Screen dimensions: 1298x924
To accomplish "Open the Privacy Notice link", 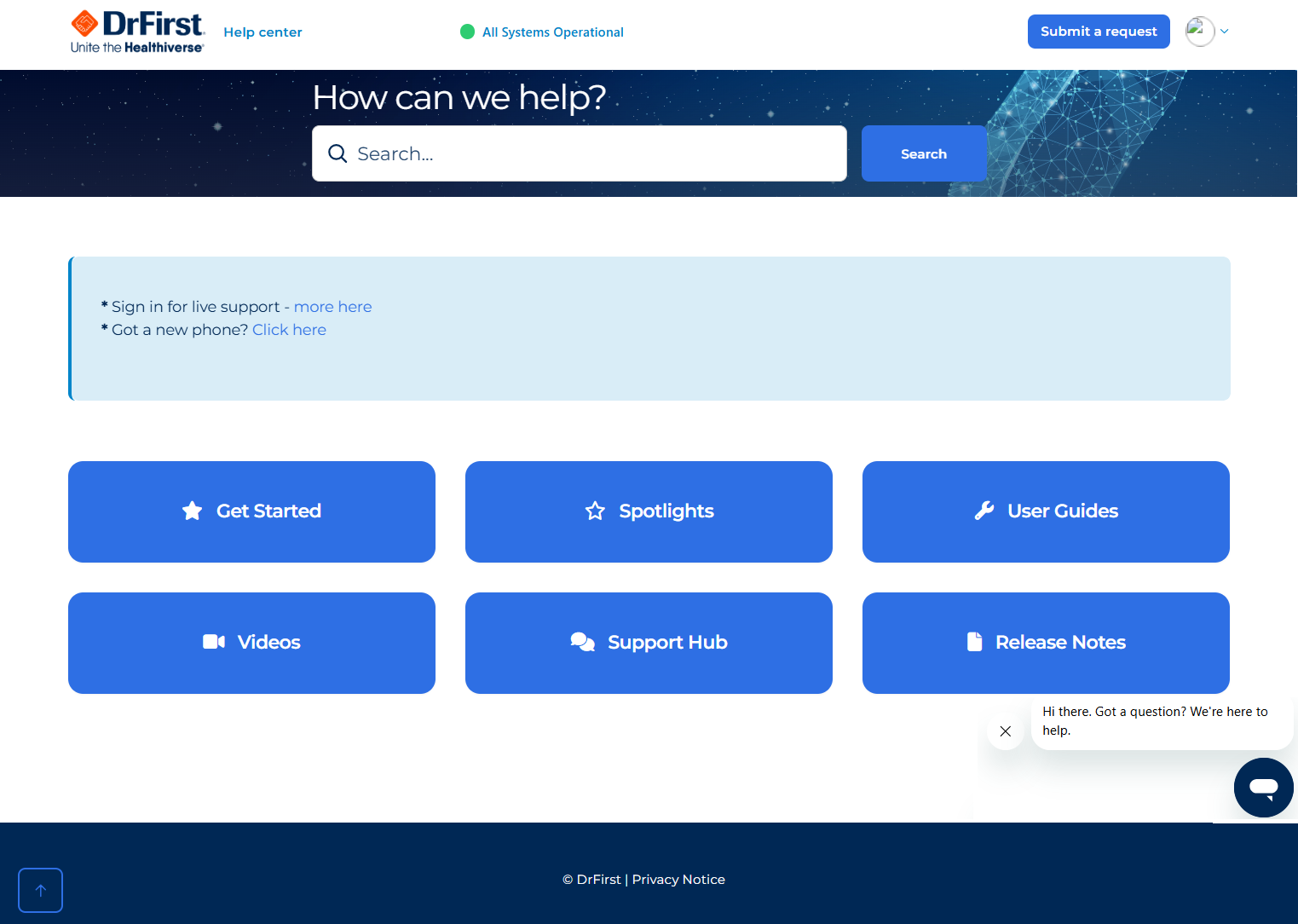I will 678,880.
